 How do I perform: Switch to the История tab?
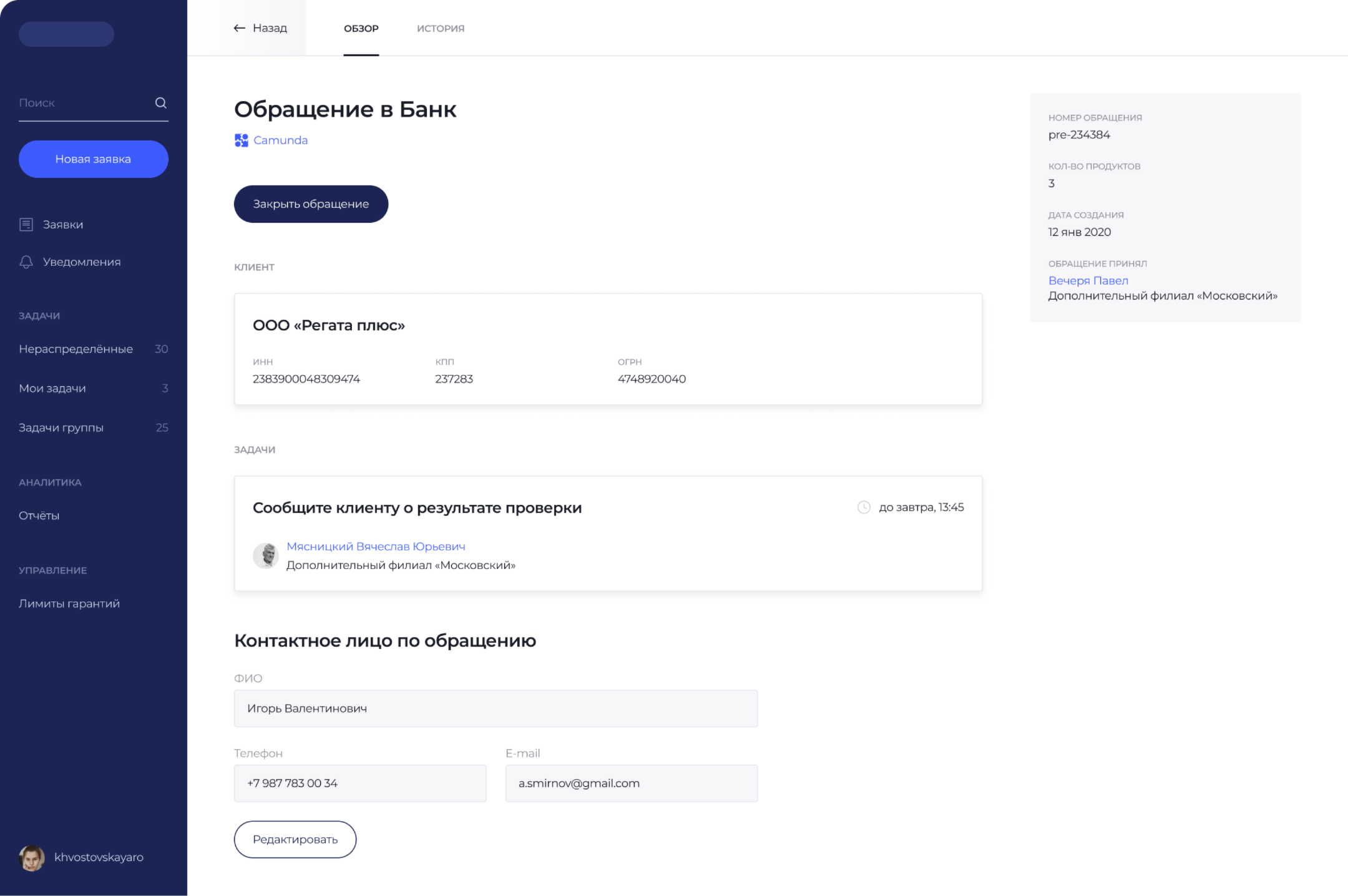coord(441,28)
